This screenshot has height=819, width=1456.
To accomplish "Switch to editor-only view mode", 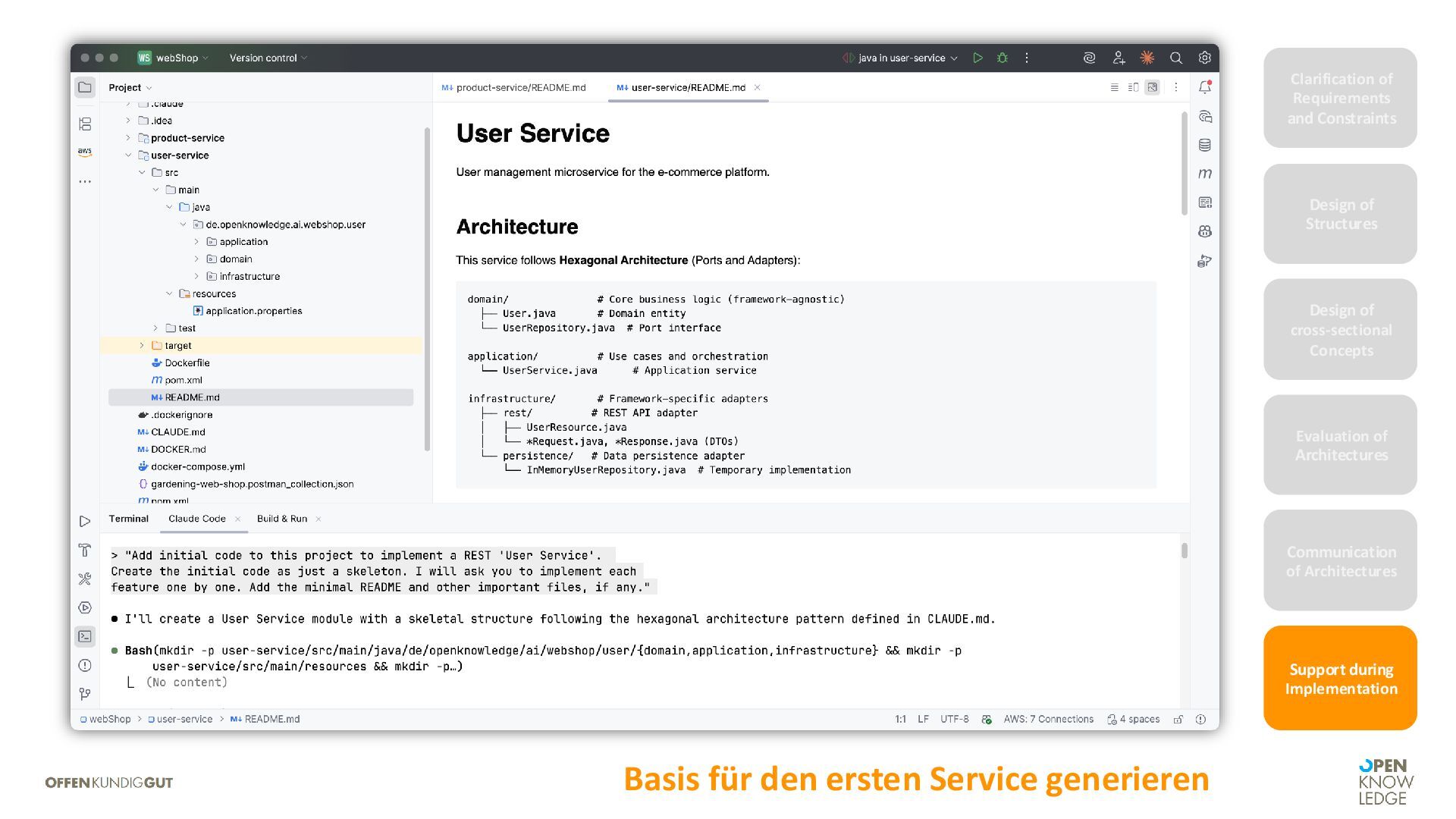I will pyautogui.click(x=1114, y=87).
